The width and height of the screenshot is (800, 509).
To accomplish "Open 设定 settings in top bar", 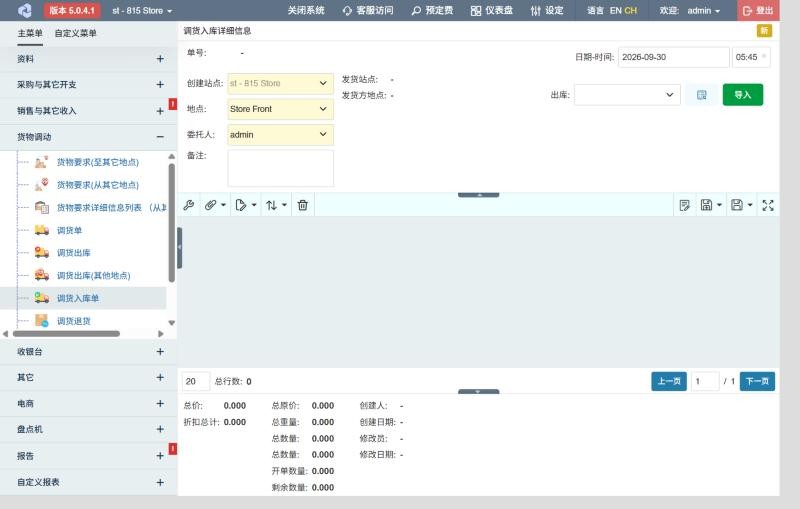I will 547,10.
